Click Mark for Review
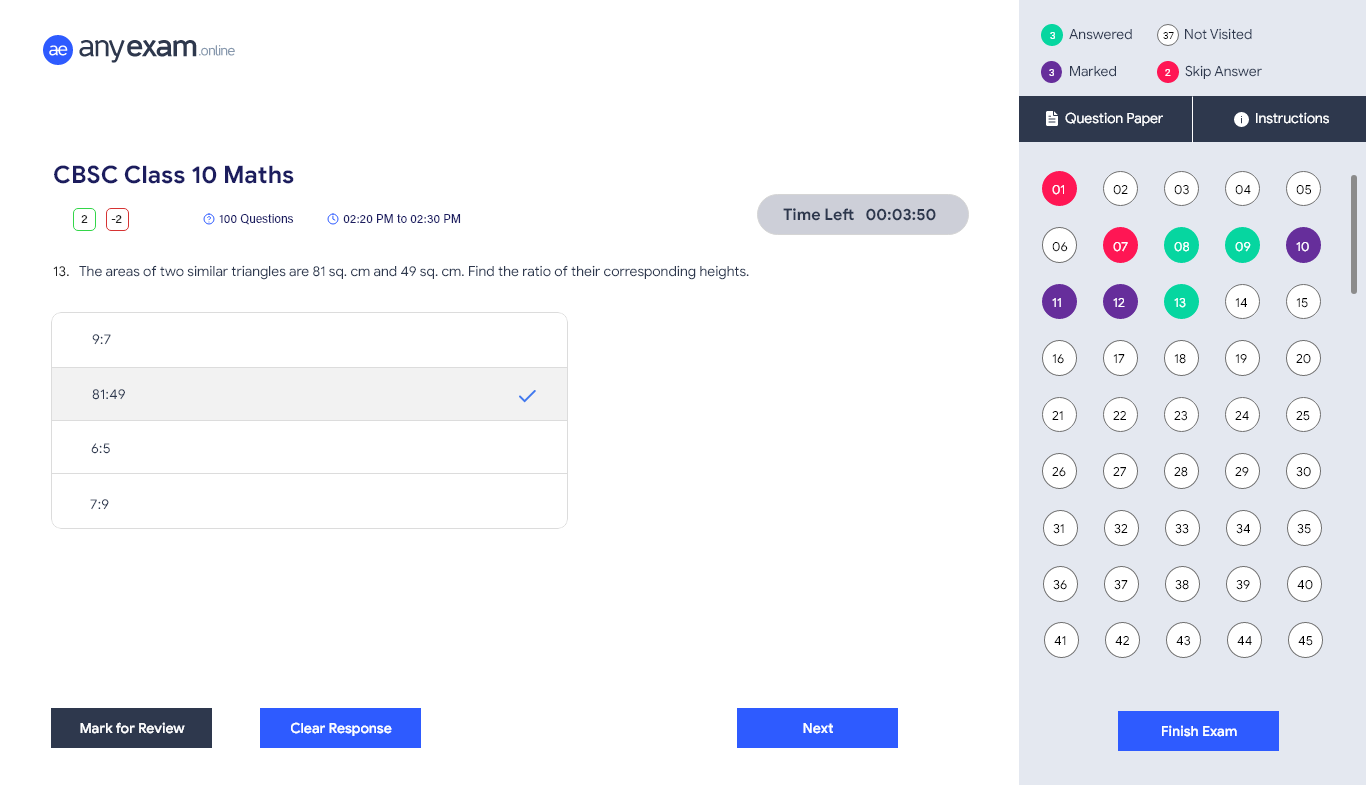Image resolution: width=1366 pixels, height=785 pixels. point(131,727)
